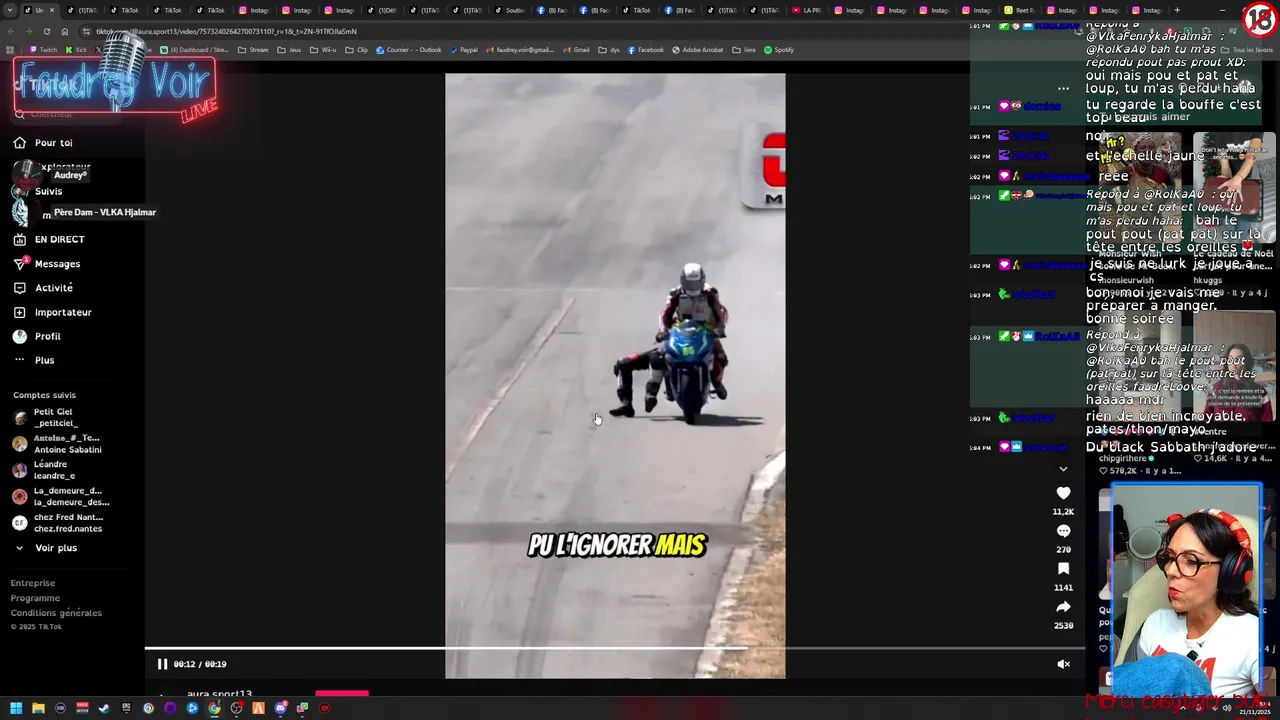1280x720 pixels.
Task: Share the video using arrow icon
Action: (x=1063, y=607)
